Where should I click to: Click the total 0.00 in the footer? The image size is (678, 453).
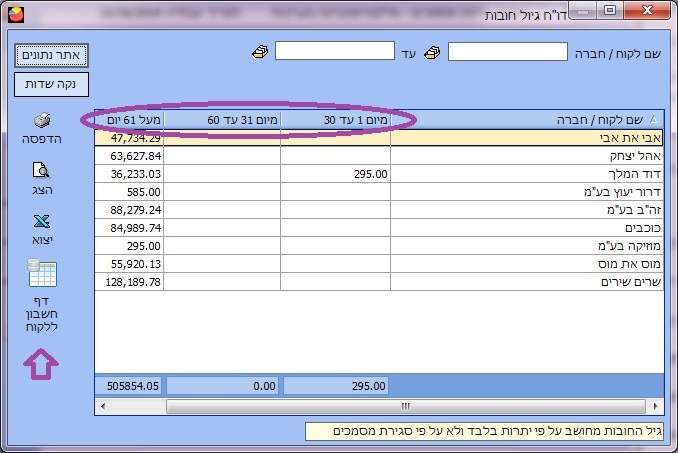222,386
